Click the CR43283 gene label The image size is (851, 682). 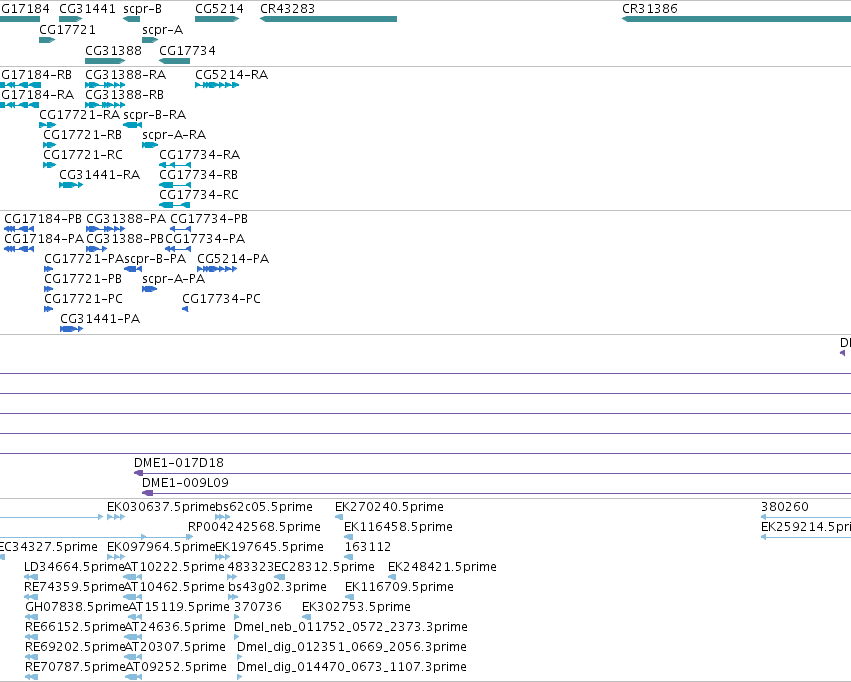point(287,9)
